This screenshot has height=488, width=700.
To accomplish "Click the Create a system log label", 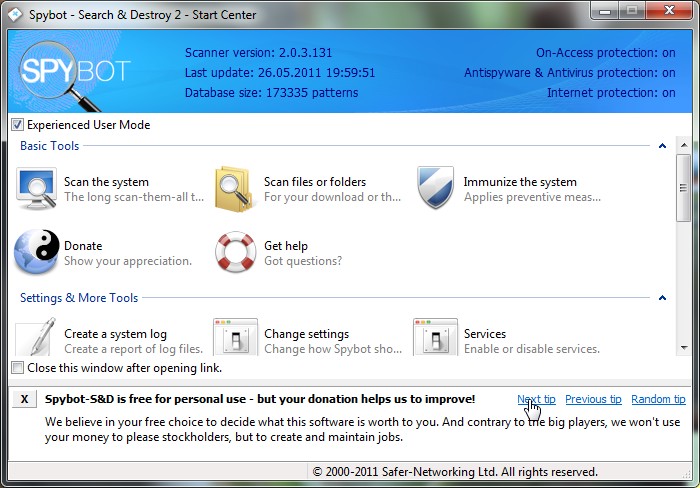I will click(116, 334).
